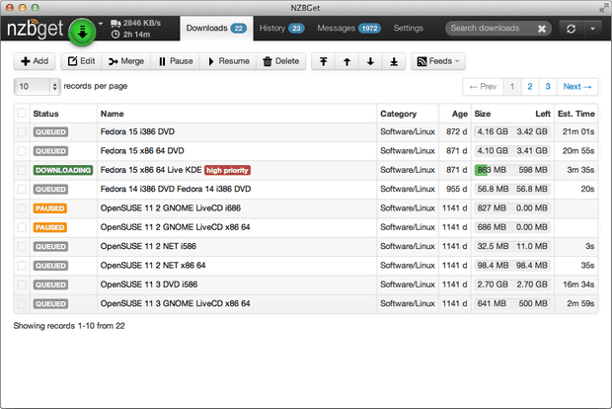Check the Fedora 14 i386 DVD checkbox
Screen dimensions: 612x409
pyautogui.click(x=22, y=189)
